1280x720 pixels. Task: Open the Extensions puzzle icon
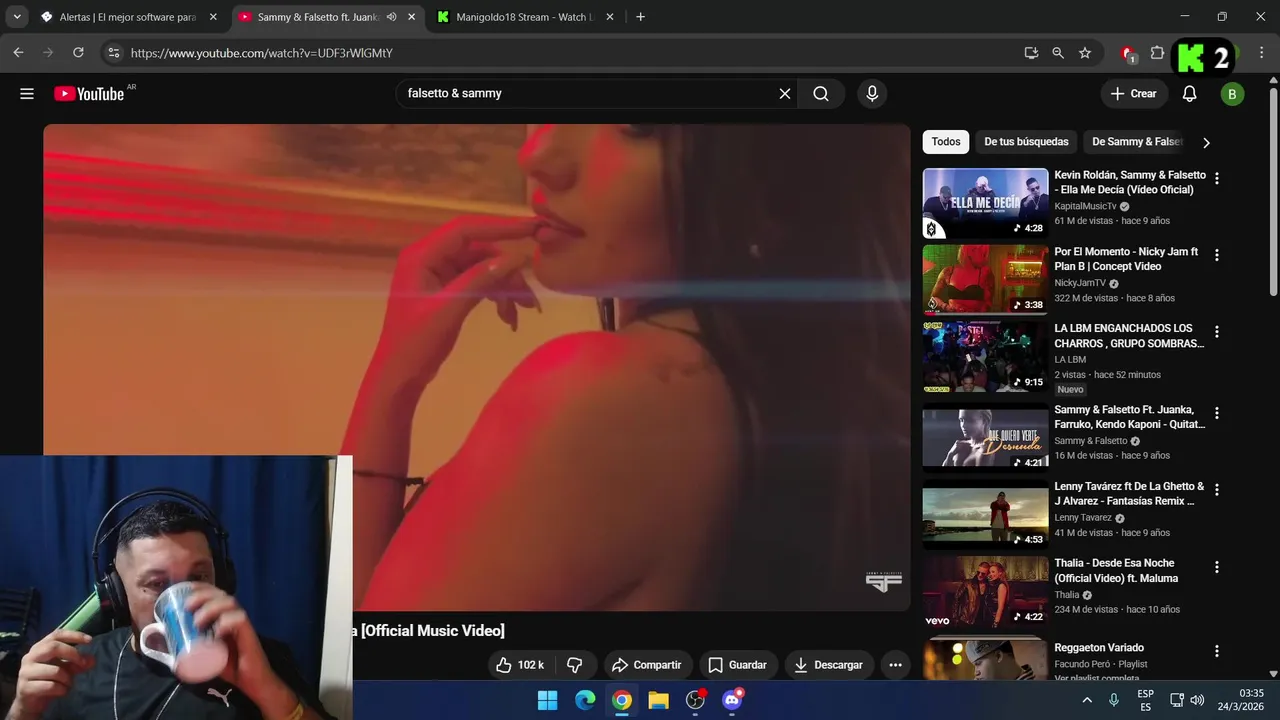(x=1157, y=53)
